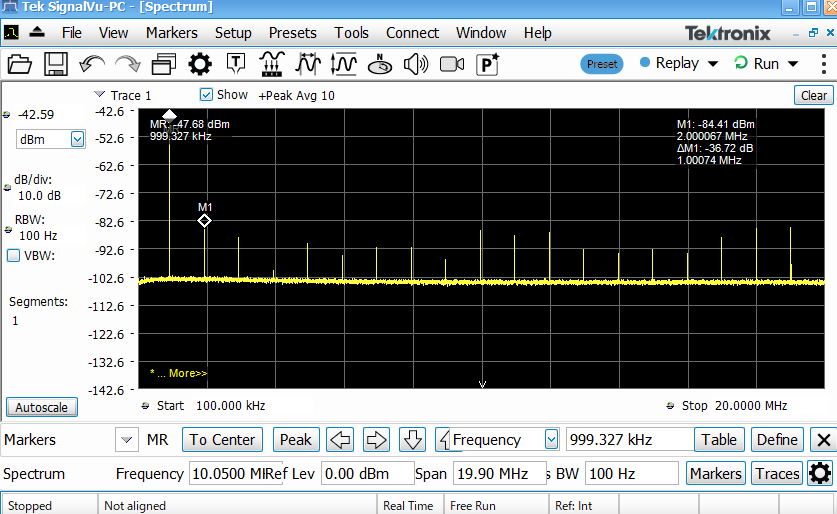Image resolution: width=837 pixels, height=514 pixels.
Task: Open the Markers menu
Action: pyautogui.click(x=171, y=33)
